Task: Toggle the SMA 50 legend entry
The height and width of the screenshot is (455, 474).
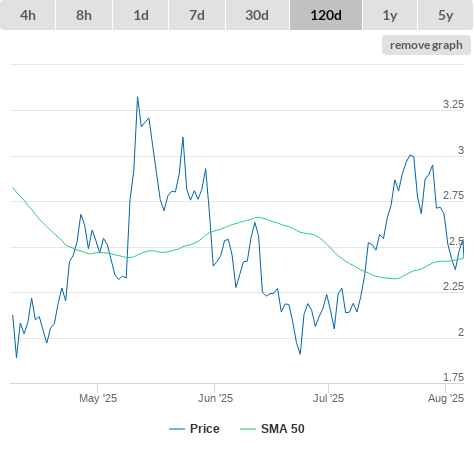Action: (x=272, y=429)
